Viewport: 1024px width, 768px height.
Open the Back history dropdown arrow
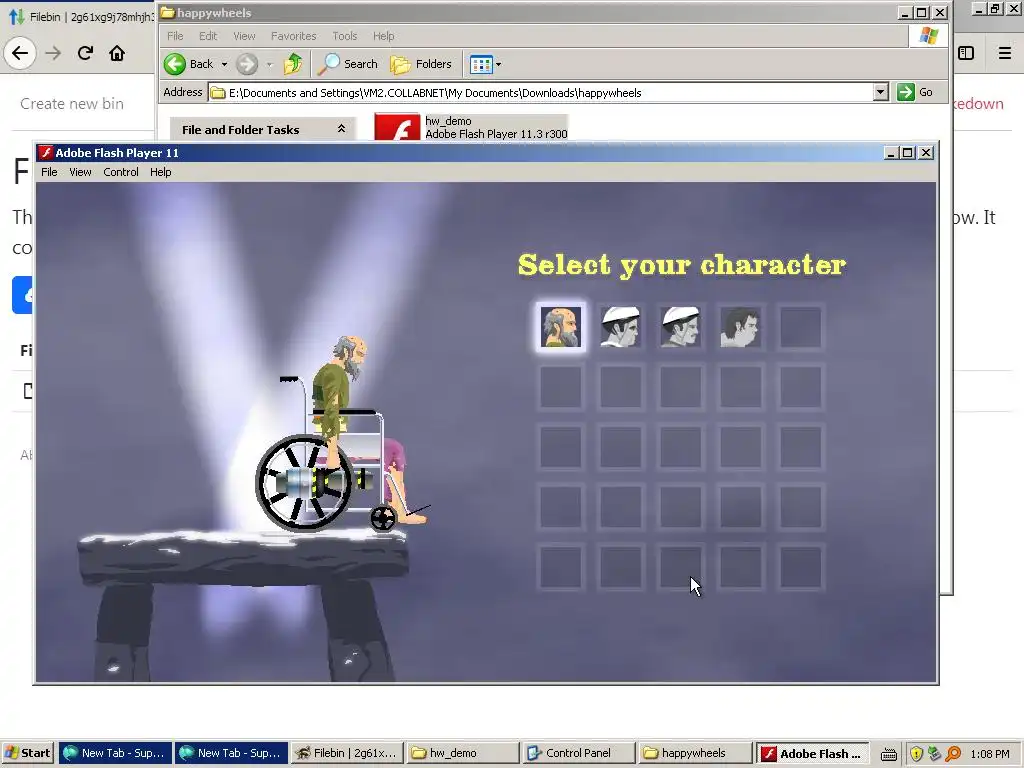pyautogui.click(x=224, y=64)
